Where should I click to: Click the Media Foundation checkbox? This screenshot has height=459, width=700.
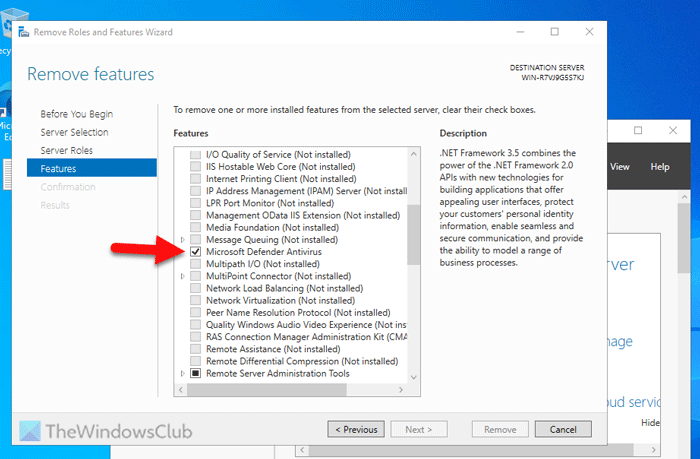click(x=195, y=228)
